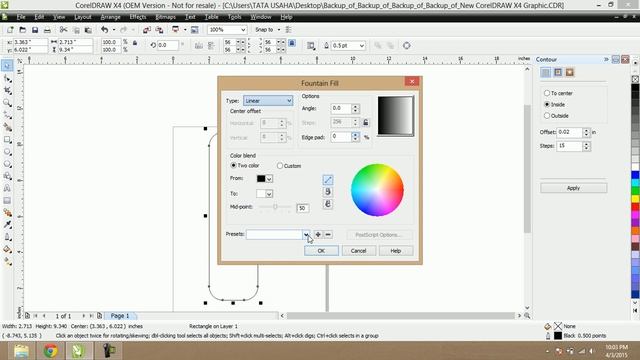640x360 pixels.
Task: Select the Eyedropper tool in the toolbox
Action: pos(7,225)
